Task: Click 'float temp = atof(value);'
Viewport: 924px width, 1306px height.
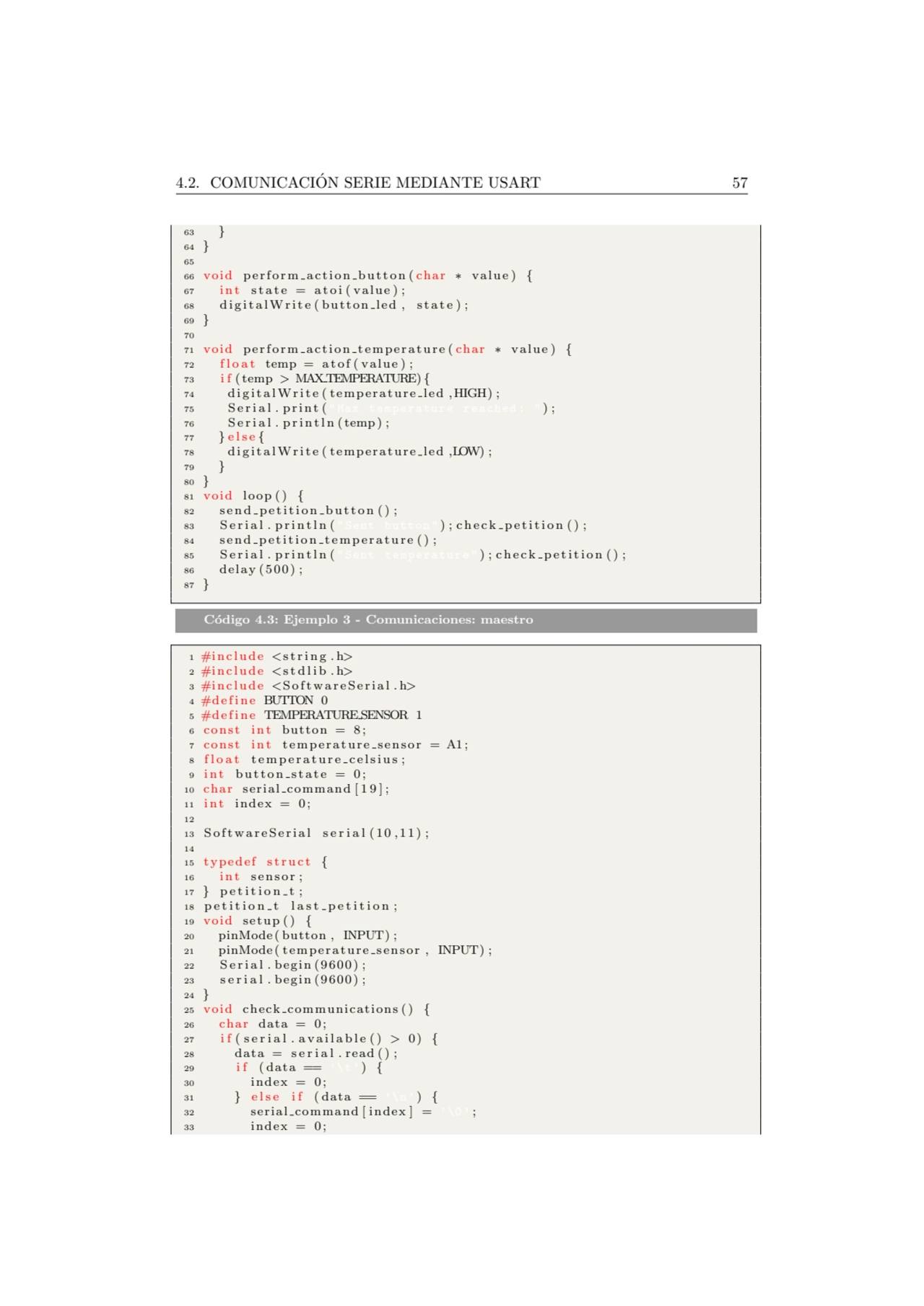Action: pyautogui.click(x=316, y=364)
